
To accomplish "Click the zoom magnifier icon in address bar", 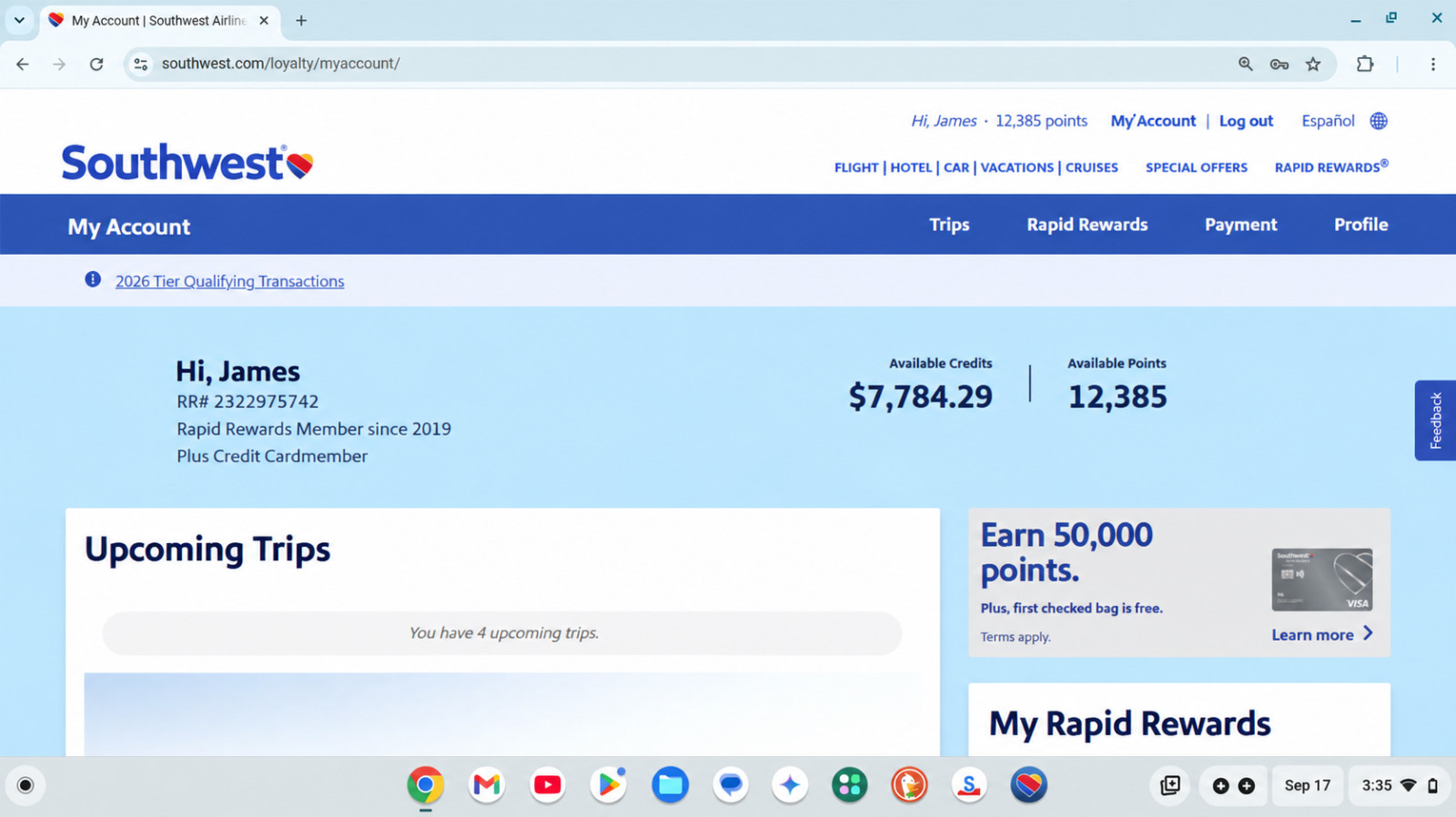I will point(1246,64).
